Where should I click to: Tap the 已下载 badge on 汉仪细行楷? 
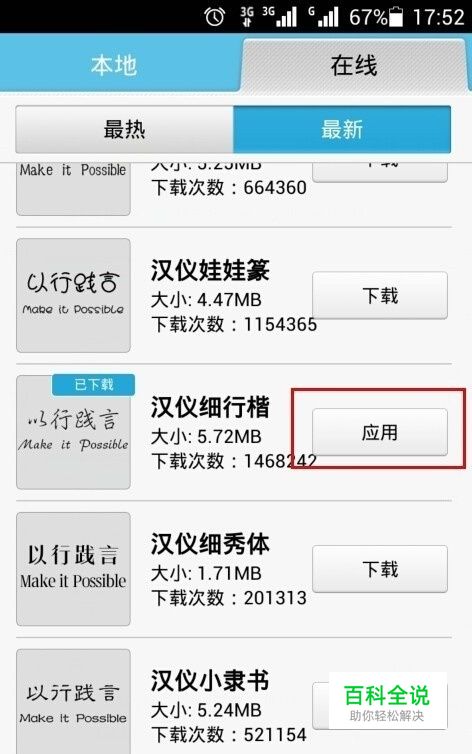(93, 385)
